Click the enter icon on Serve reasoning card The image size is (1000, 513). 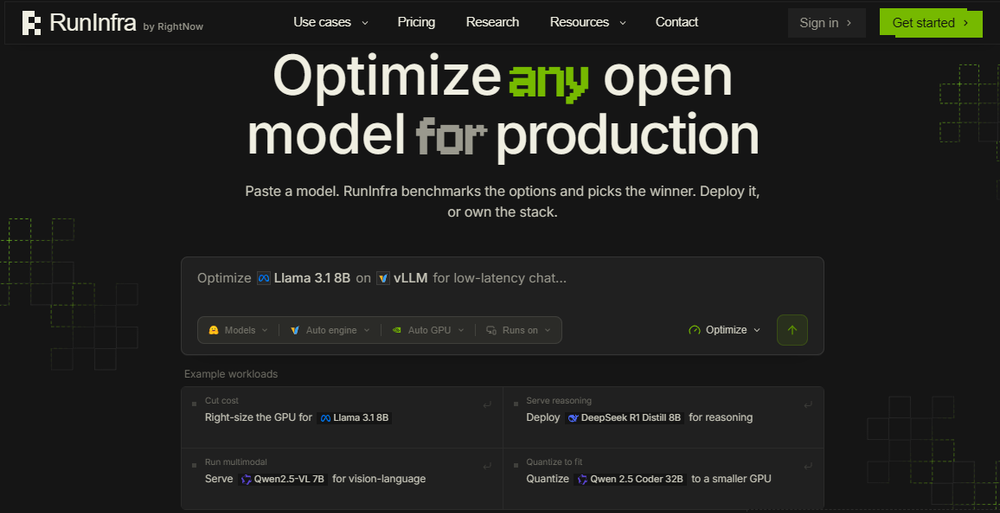(808, 405)
